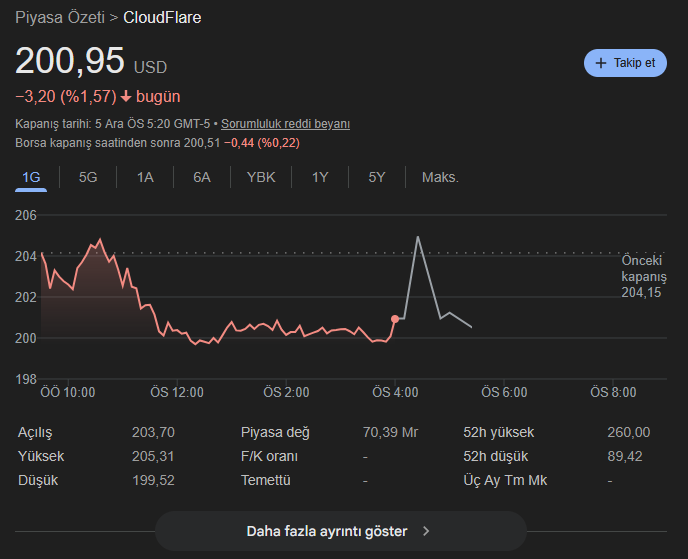Screen dimensions: 688x559
Task: Switch to the YBK range tab
Action: coord(261,177)
